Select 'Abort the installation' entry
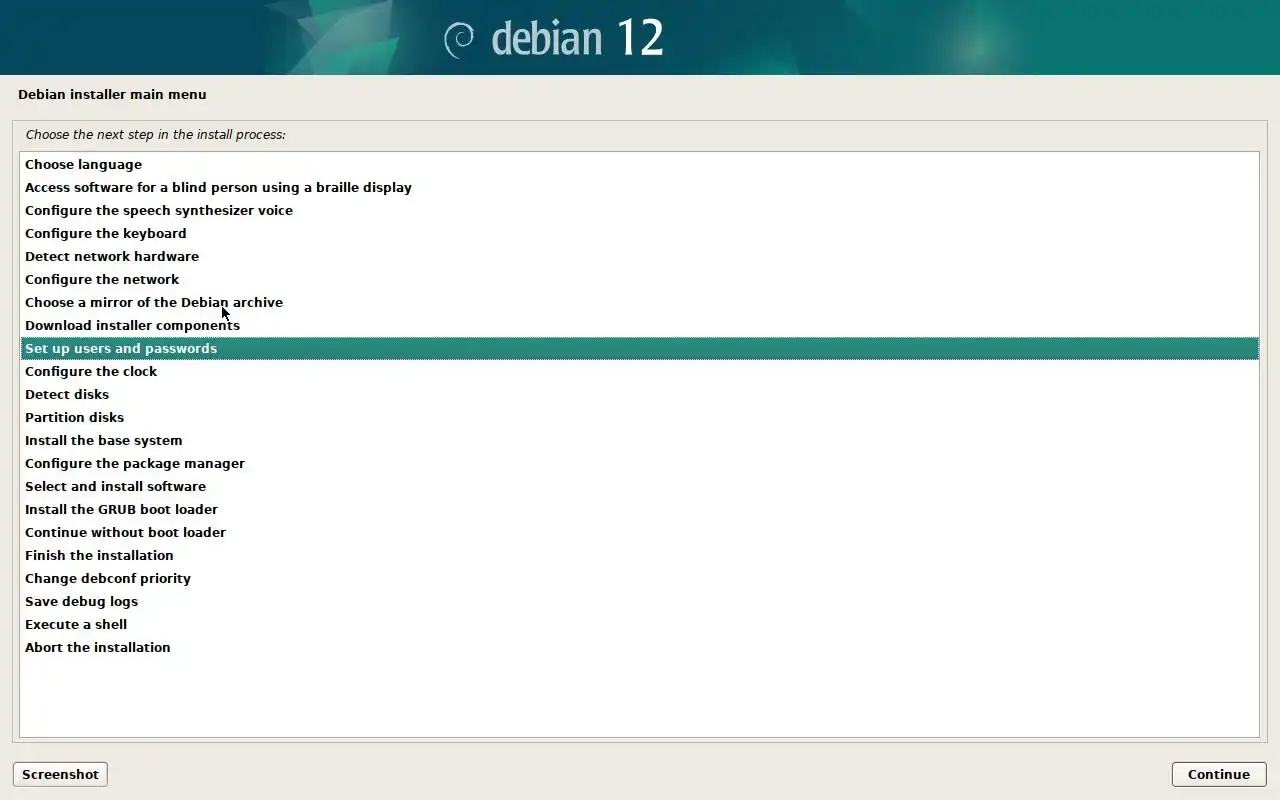Image resolution: width=1280 pixels, height=800 pixels. [x=640, y=647]
